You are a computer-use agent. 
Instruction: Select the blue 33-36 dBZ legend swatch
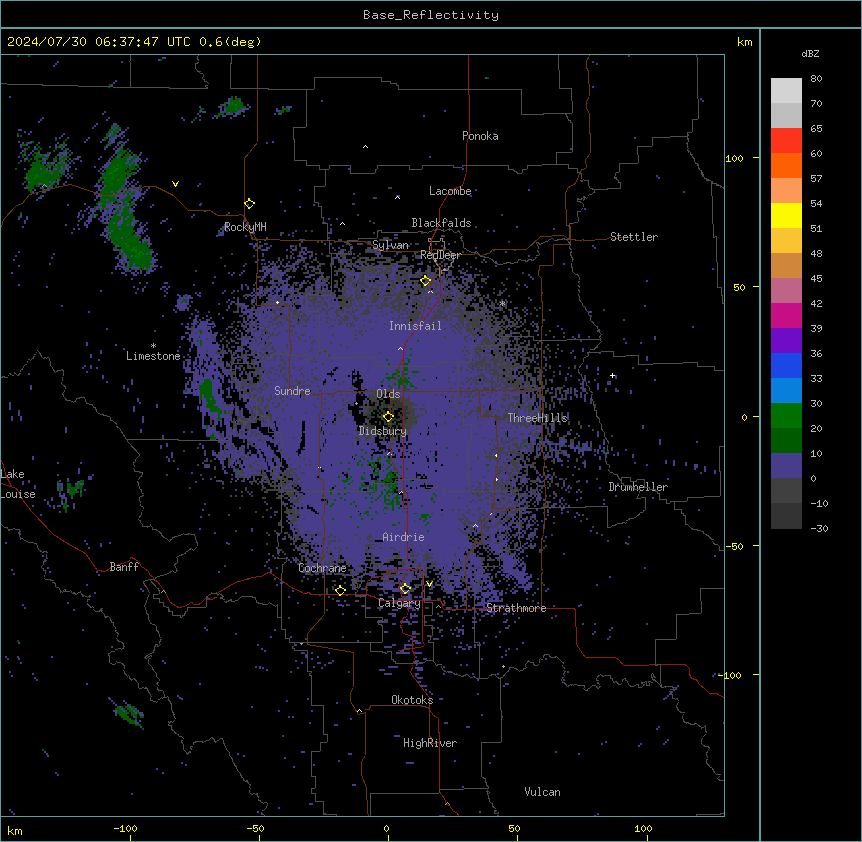coord(786,365)
